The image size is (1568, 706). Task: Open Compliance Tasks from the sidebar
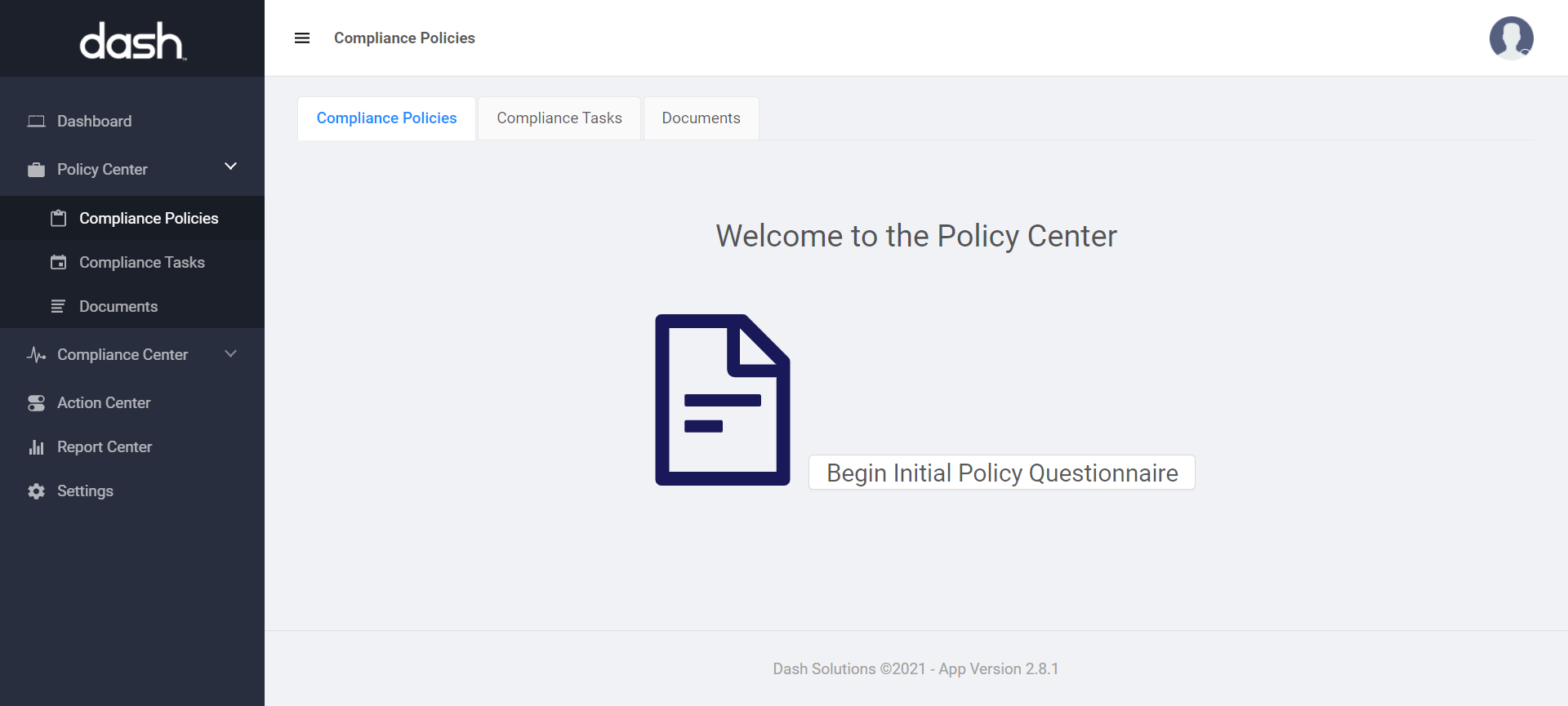coord(141,263)
